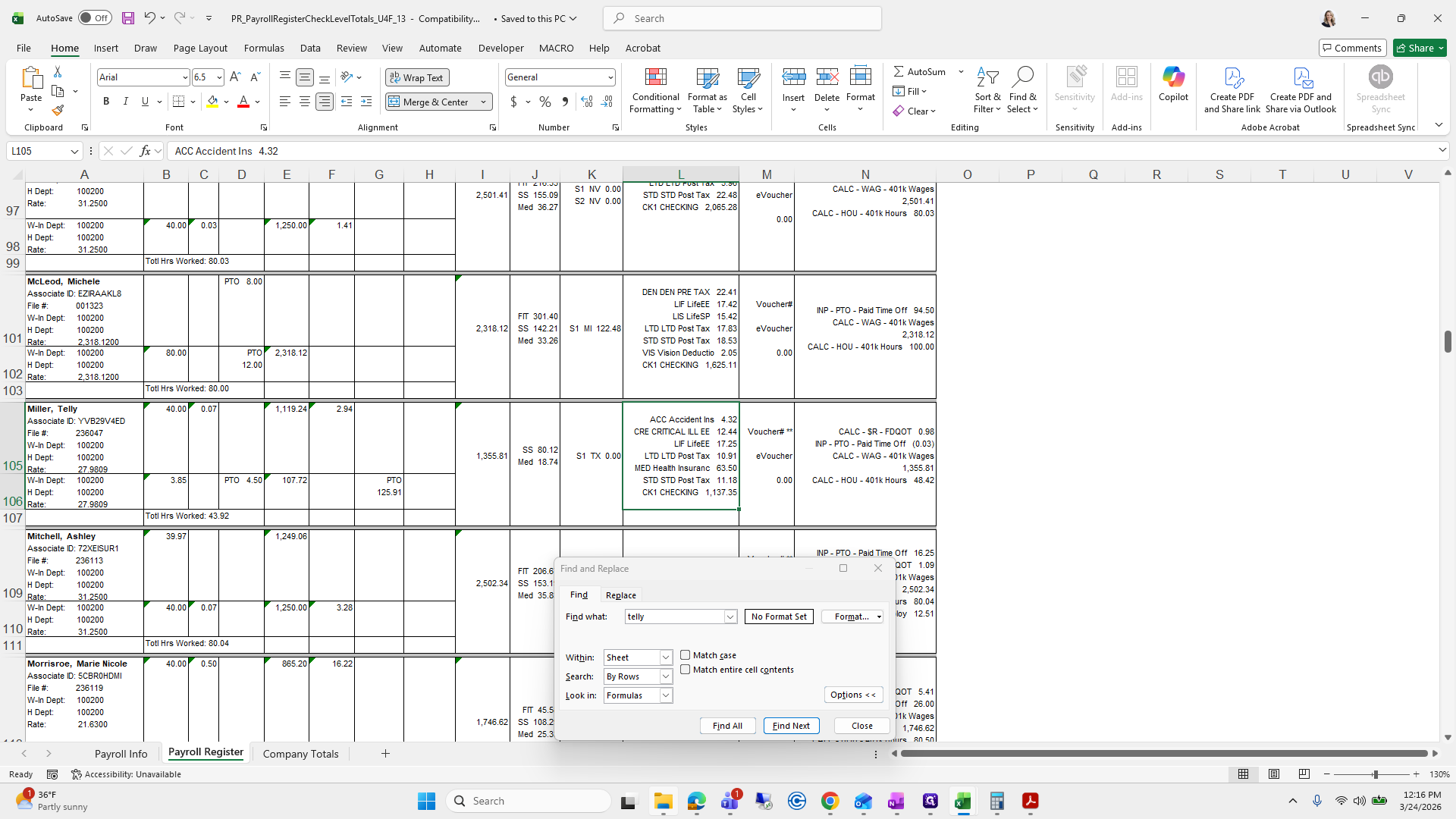Open the Number Format dropdown
1456x819 pixels.
click(x=610, y=77)
